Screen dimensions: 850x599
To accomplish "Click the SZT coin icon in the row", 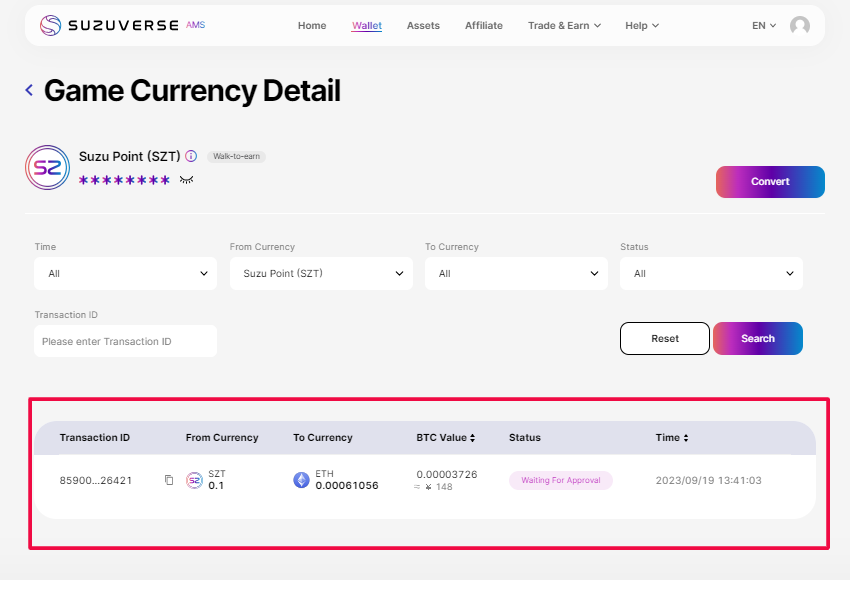I will point(194,480).
